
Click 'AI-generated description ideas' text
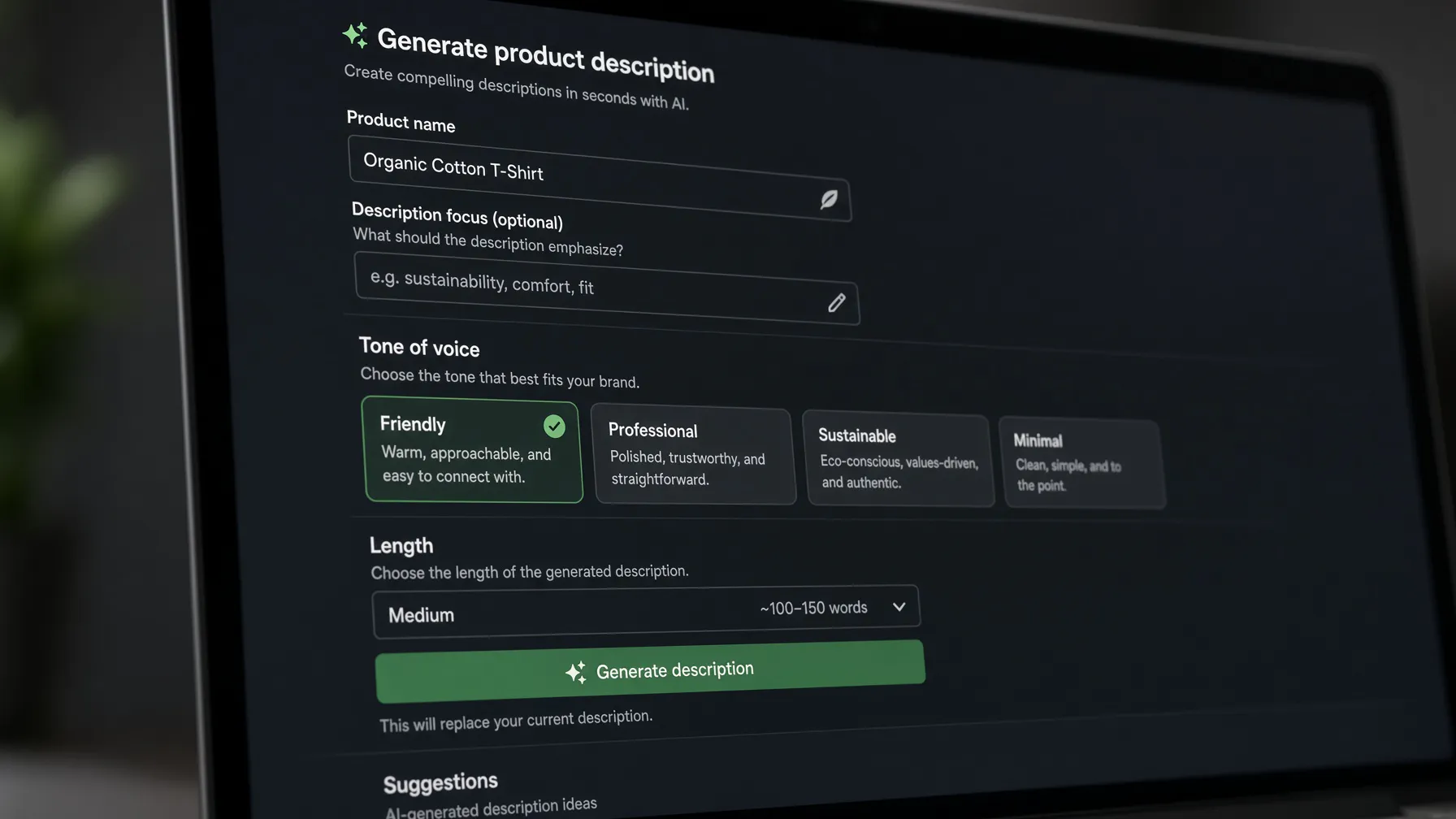coord(491,808)
